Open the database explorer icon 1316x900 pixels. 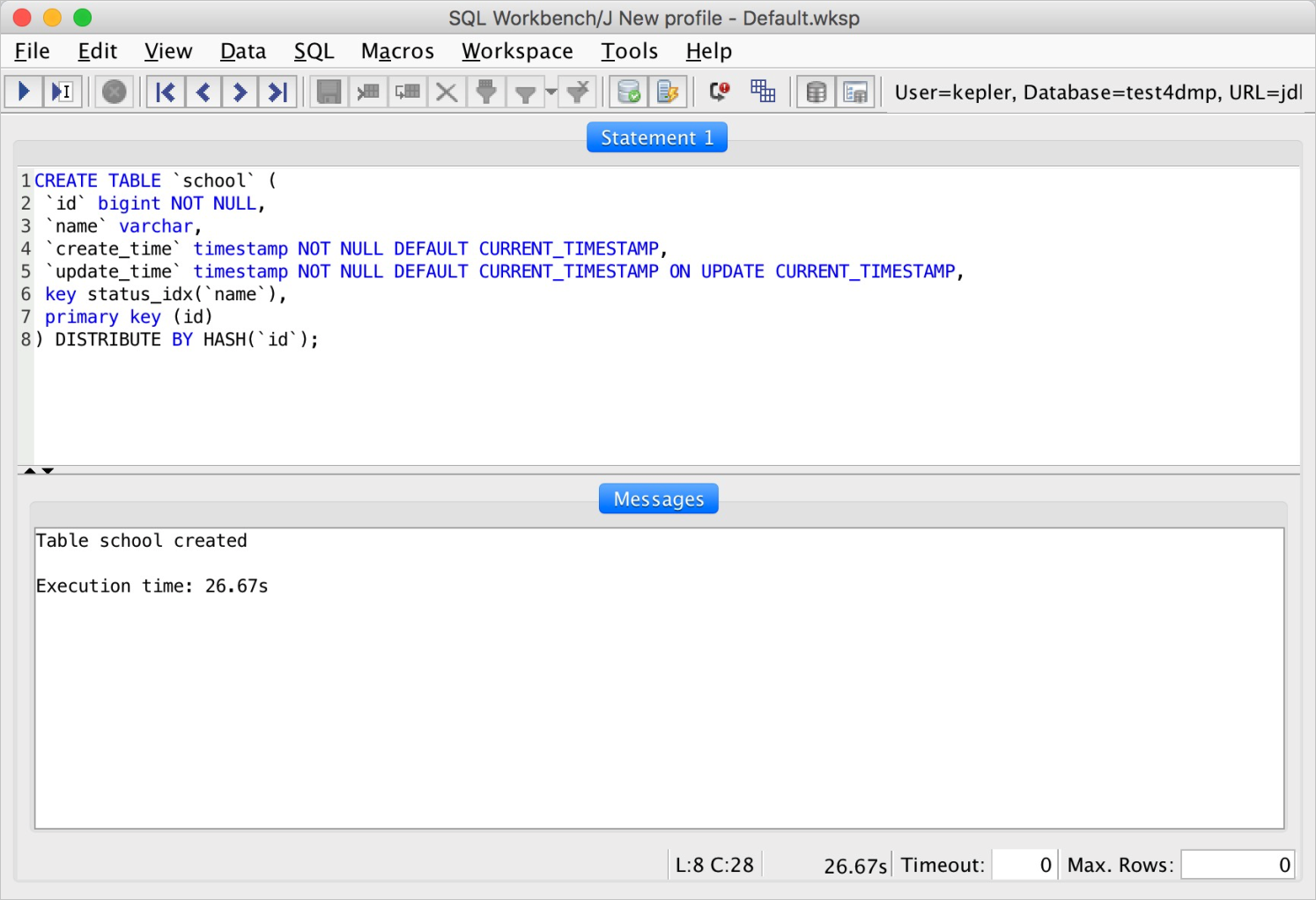point(817,92)
